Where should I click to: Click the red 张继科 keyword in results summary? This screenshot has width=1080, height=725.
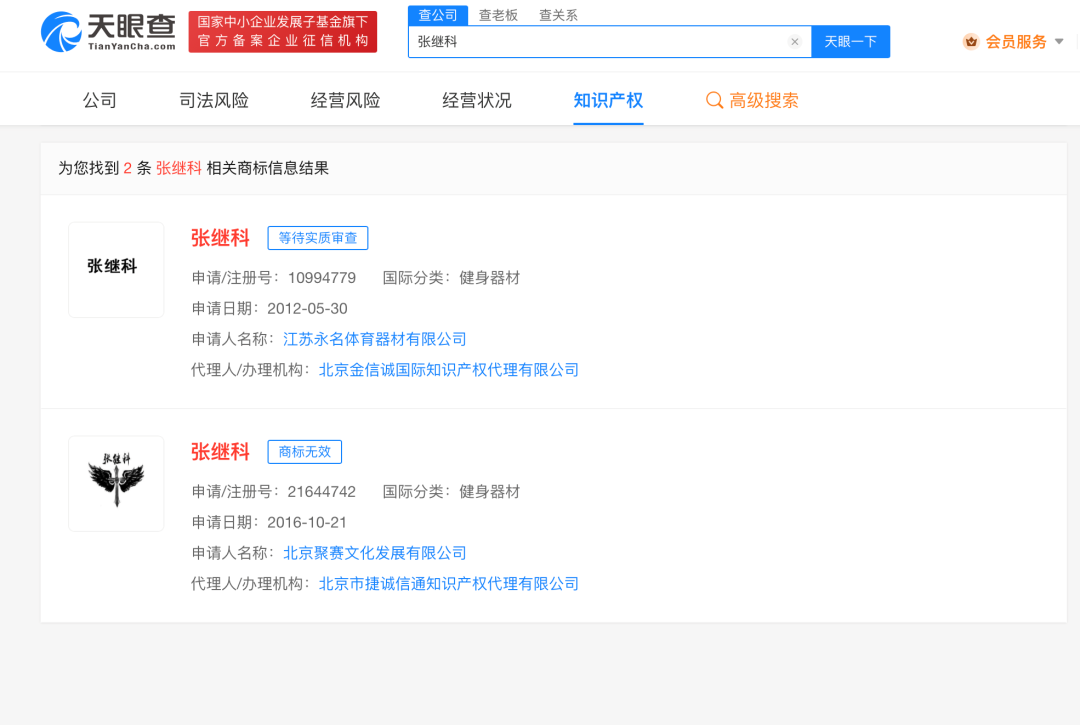coord(179,169)
